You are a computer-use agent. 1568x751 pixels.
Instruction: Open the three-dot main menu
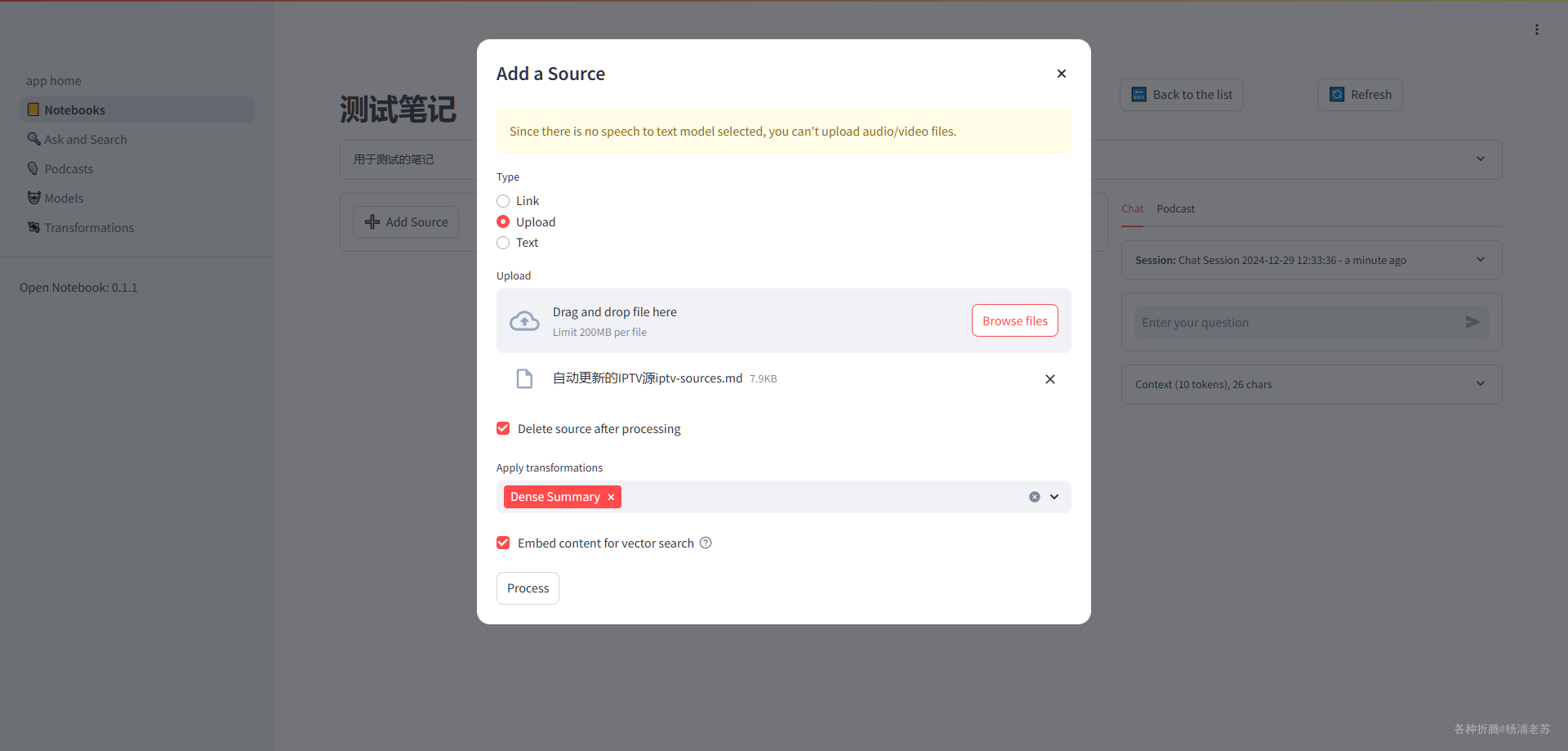(1537, 29)
